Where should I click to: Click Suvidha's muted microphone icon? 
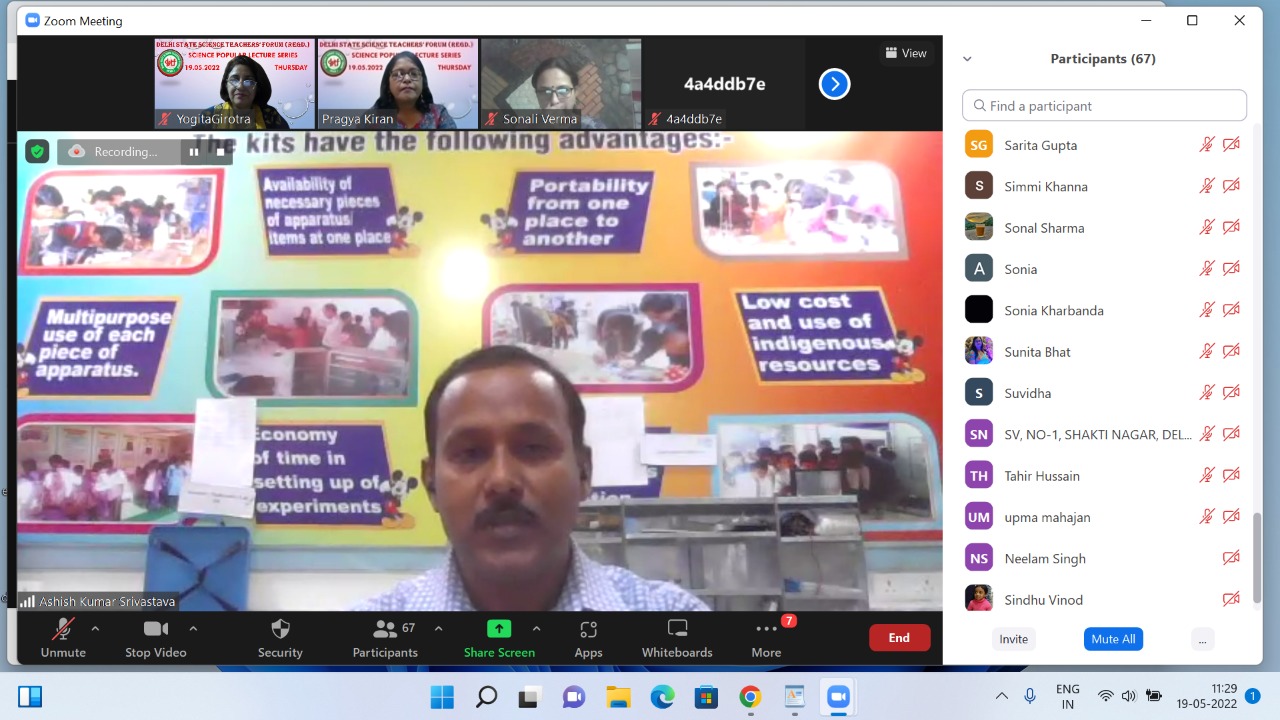point(1207,392)
